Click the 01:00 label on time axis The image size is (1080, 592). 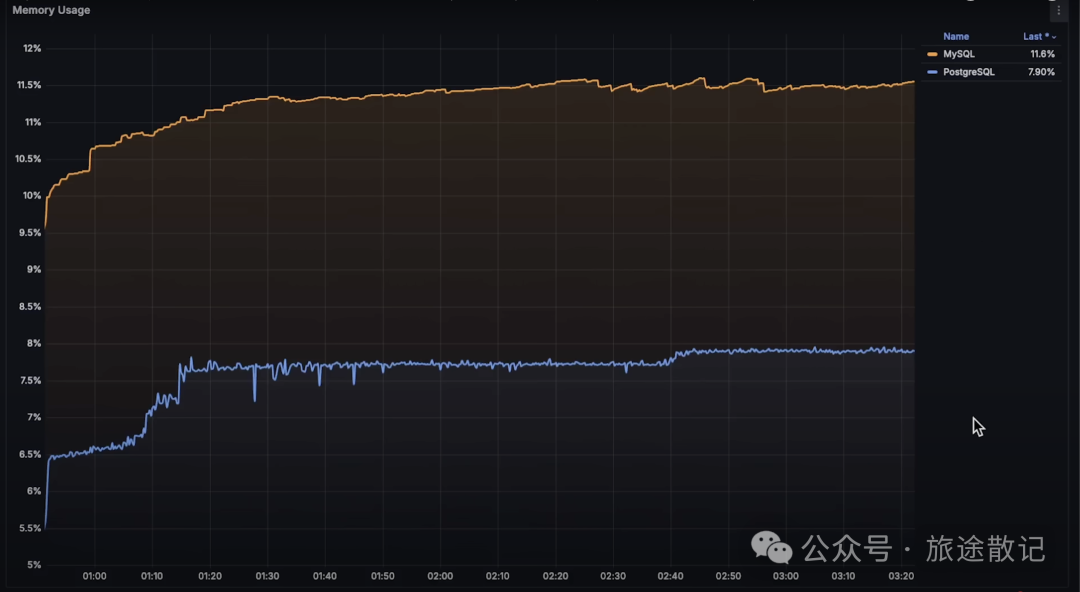click(94, 576)
